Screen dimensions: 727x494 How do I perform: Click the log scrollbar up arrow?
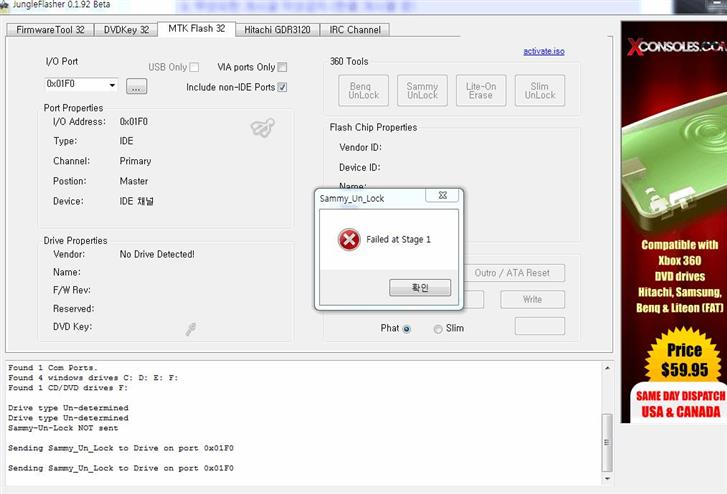(607, 368)
